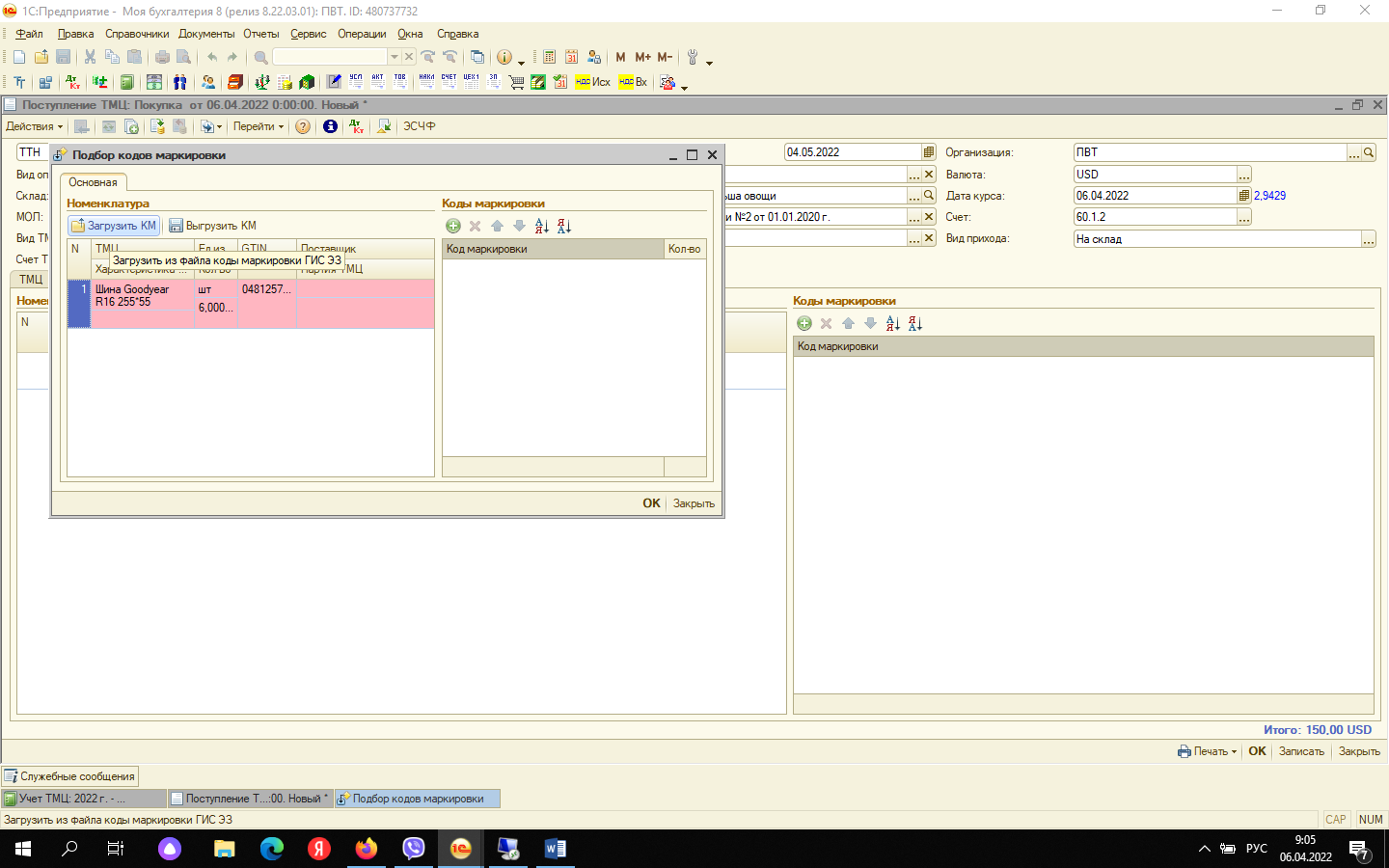Screen dimensions: 1389x868
Task: Open Word from the Windows taskbar
Action: click(556, 849)
